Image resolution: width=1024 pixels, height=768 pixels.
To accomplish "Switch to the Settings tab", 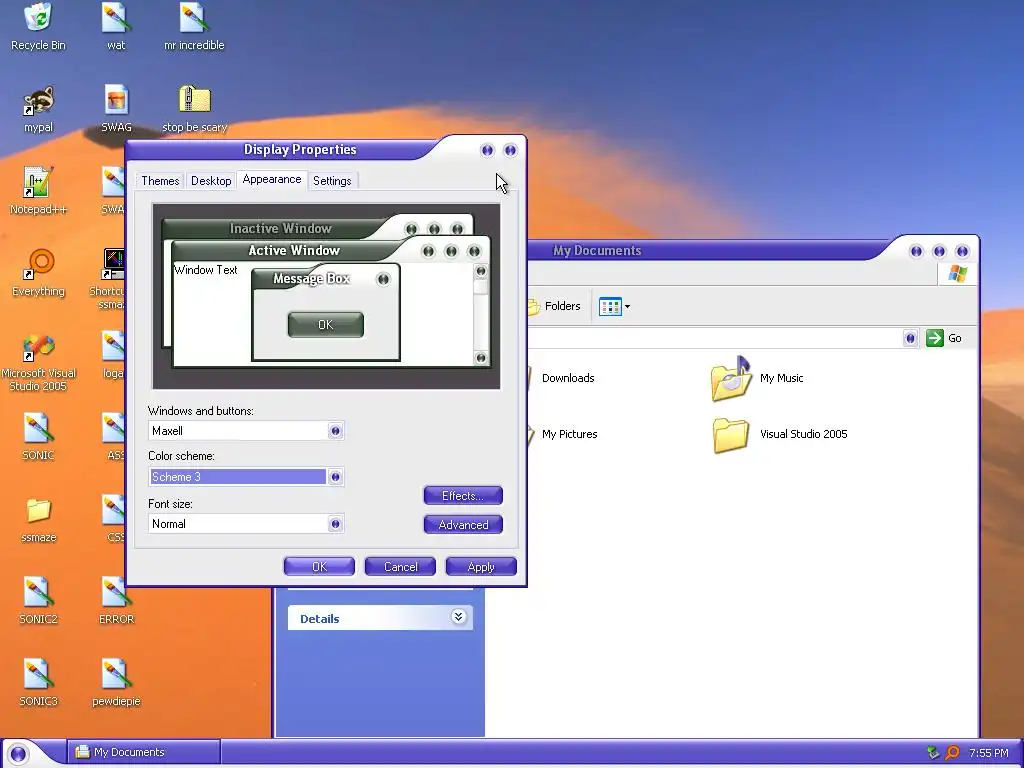I will pyautogui.click(x=332, y=181).
